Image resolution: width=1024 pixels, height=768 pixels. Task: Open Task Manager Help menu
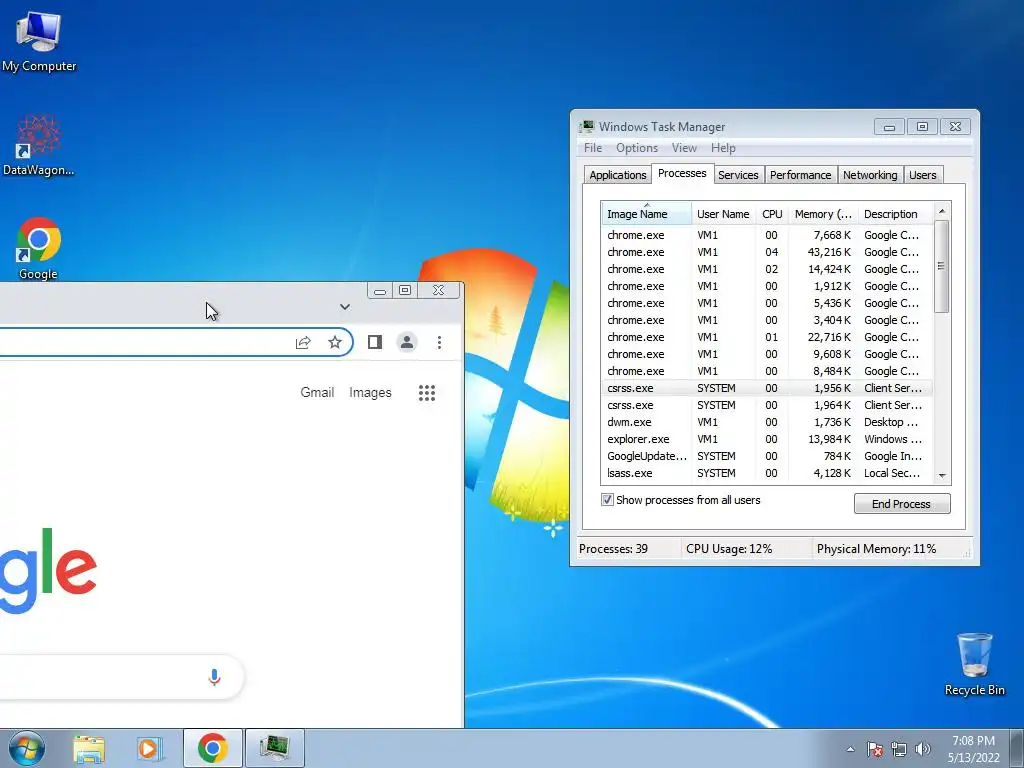click(x=723, y=148)
